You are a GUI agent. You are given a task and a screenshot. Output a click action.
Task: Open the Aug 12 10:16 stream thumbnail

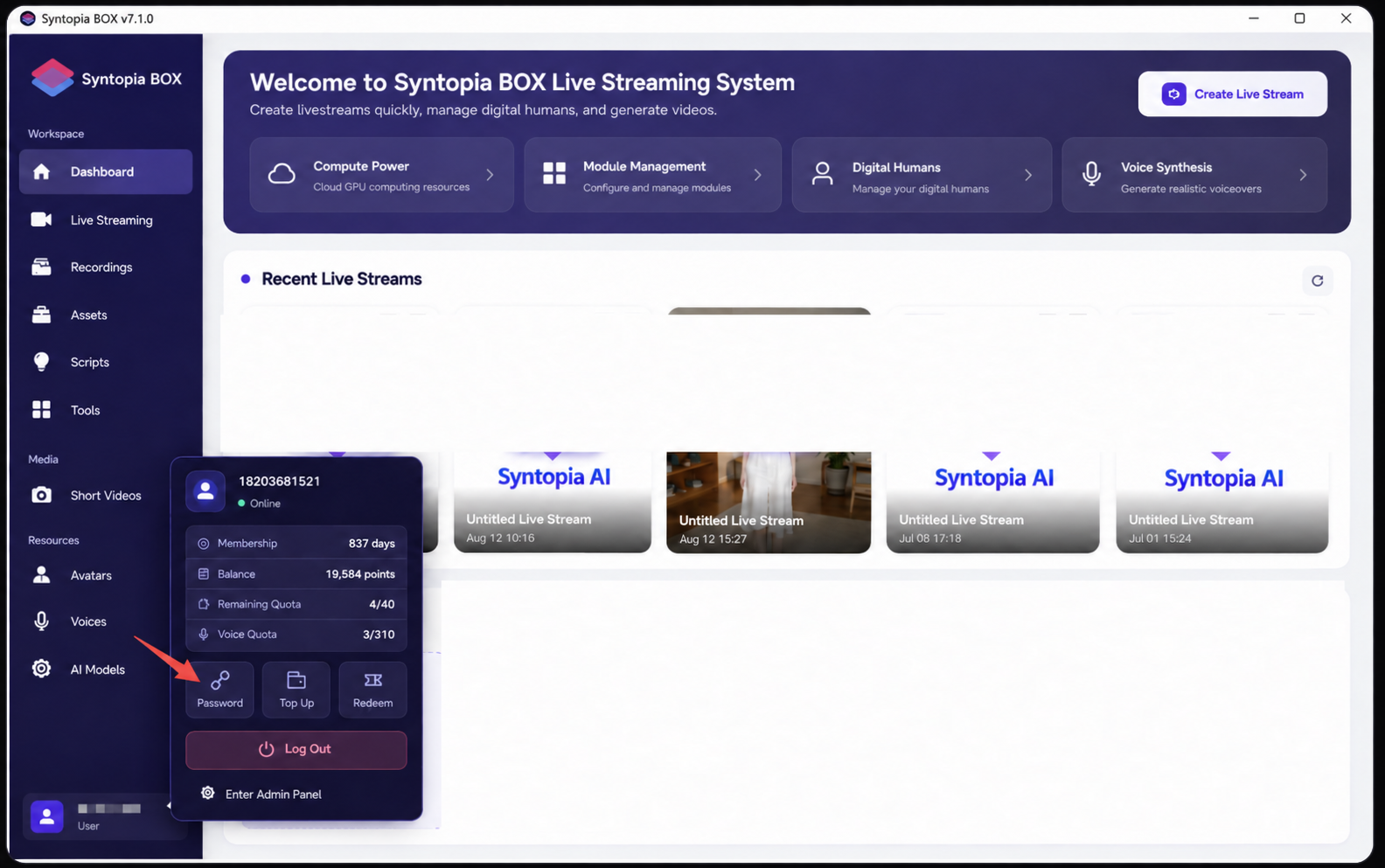point(553,502)
